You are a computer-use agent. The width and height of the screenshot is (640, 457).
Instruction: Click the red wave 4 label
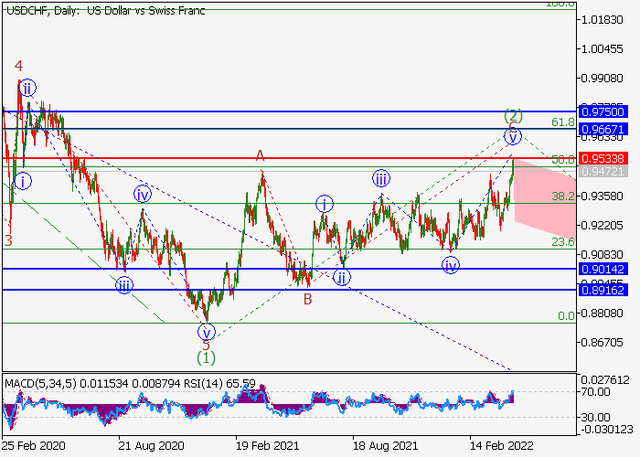tap(18, 66)
